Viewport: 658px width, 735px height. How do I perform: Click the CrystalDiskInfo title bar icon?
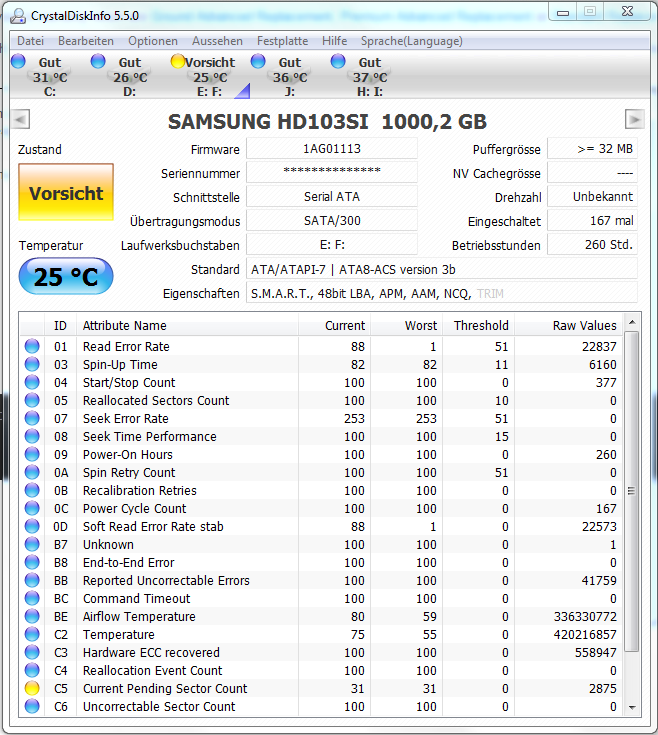tap(18, 15)
